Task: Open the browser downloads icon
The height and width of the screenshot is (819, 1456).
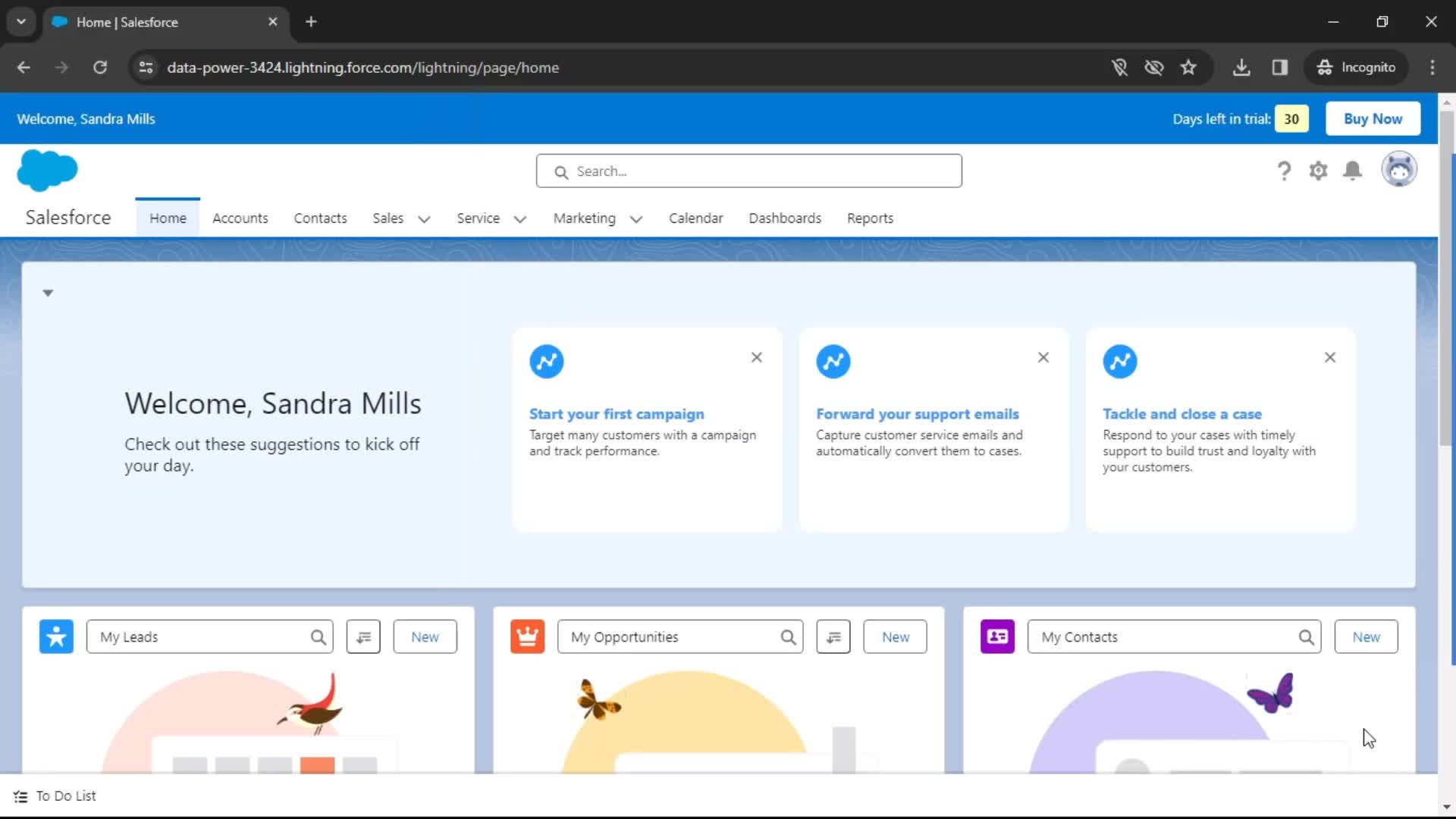Action: pyautogui.click(x=1241, y=67)
